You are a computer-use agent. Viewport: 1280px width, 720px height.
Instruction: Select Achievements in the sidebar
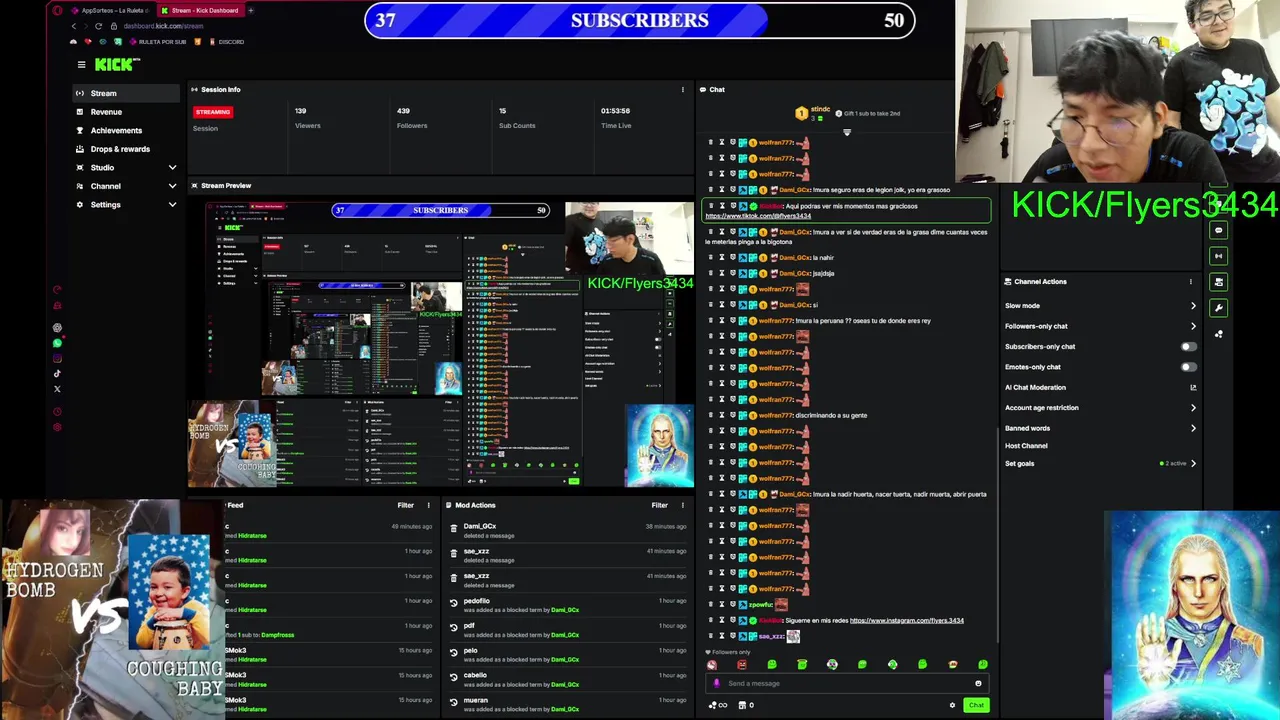pos(126,130)
